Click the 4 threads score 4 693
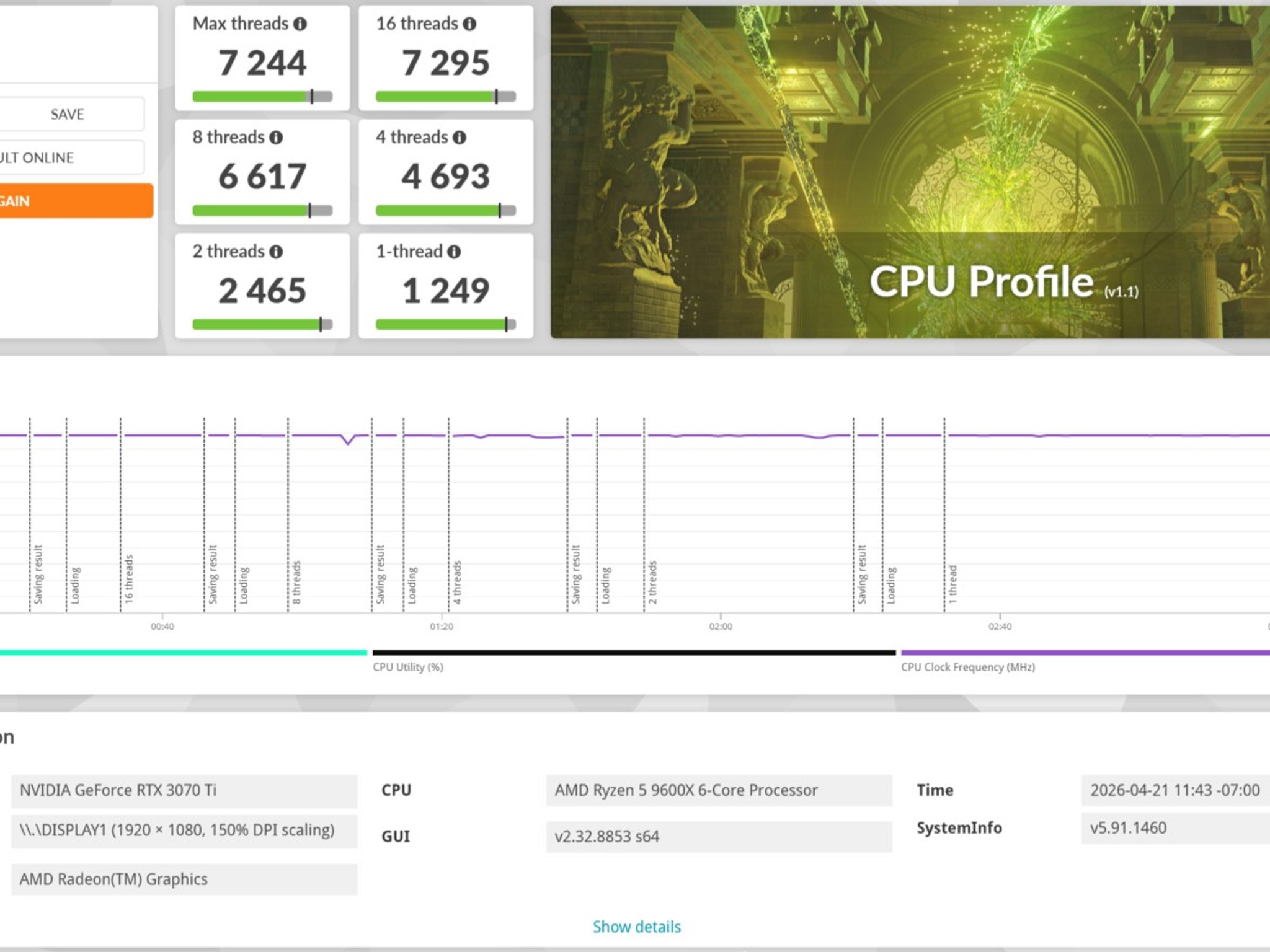Image resolution: width=1270 pixels, height=952 pixels. [446, 177]
